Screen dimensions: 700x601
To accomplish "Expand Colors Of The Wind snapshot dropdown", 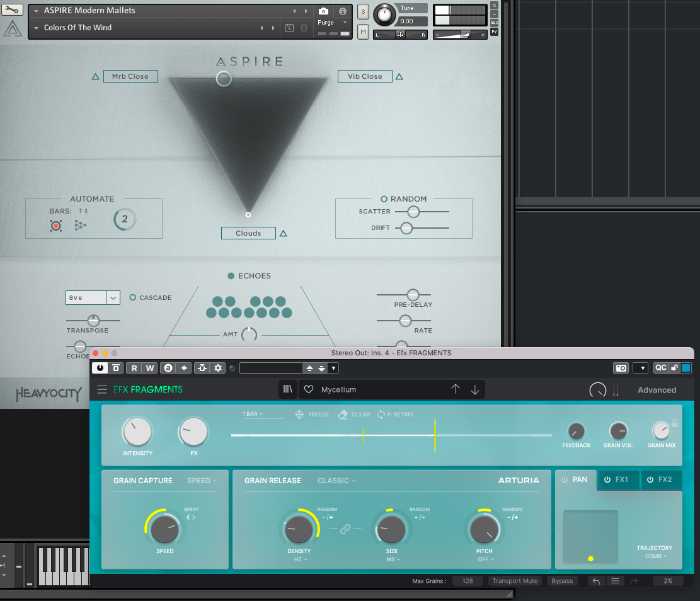I will pyautogui.click(x=36, y=28).
